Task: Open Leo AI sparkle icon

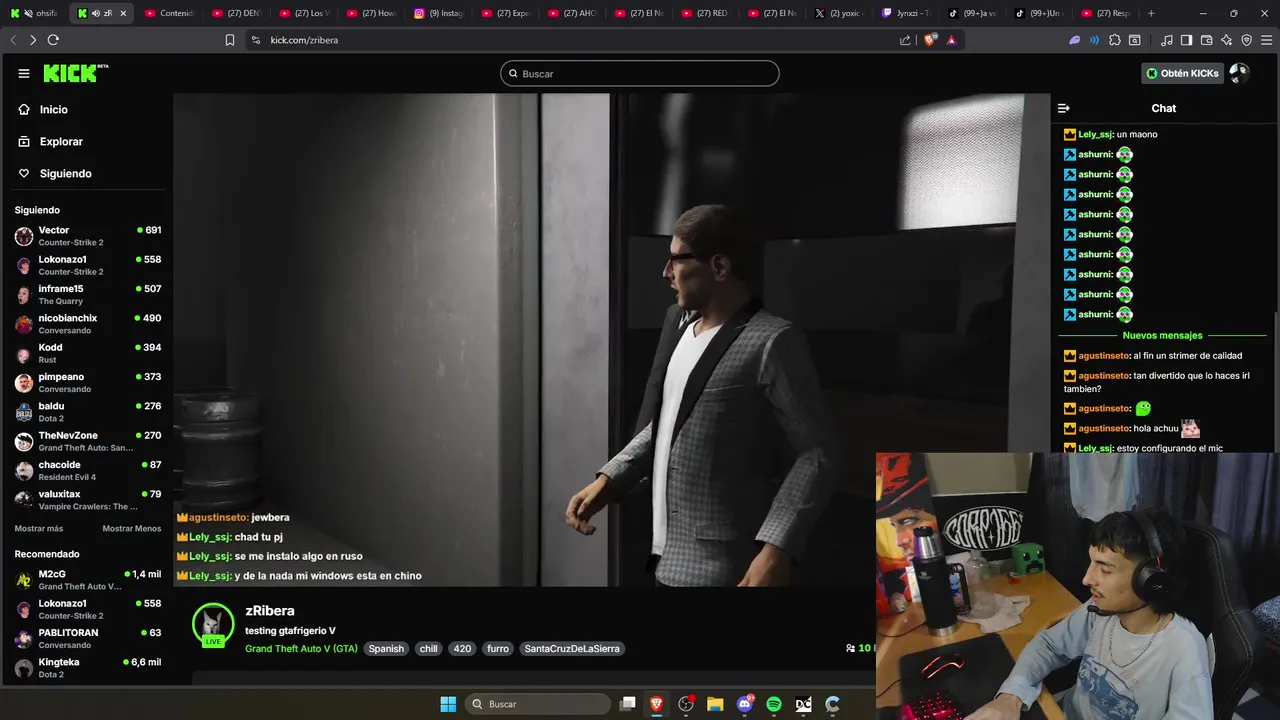Action: [x=1226, y=40]
